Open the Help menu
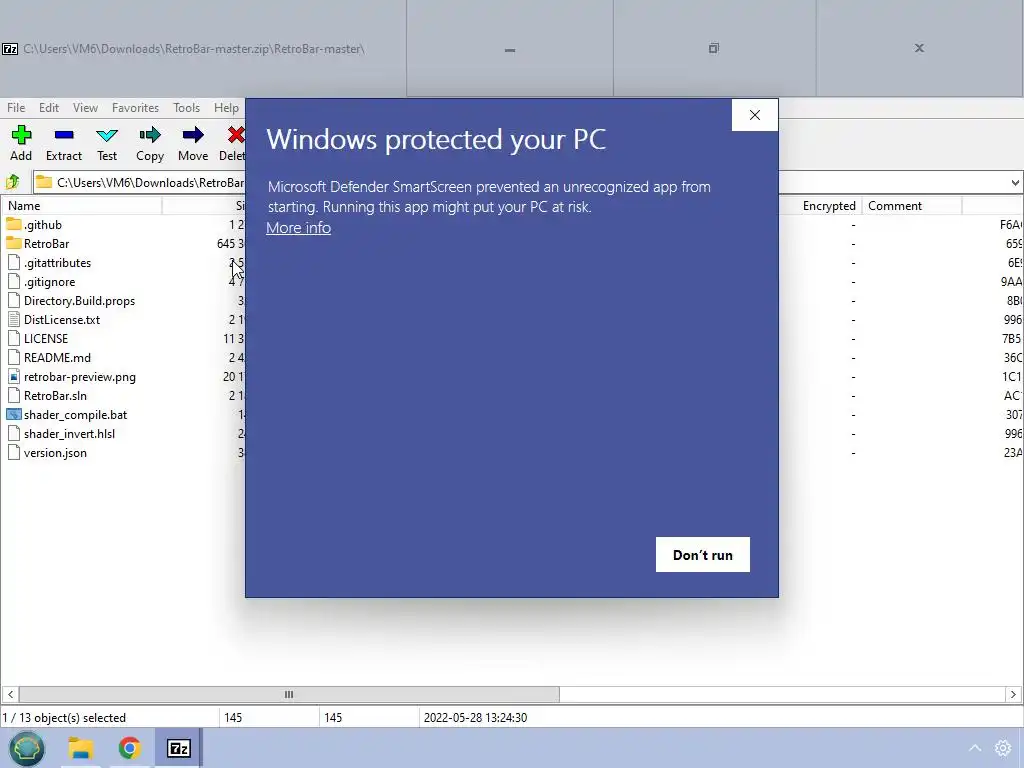Image resolution: width=1024 pixels, height=768 pixels. point(226,108)
